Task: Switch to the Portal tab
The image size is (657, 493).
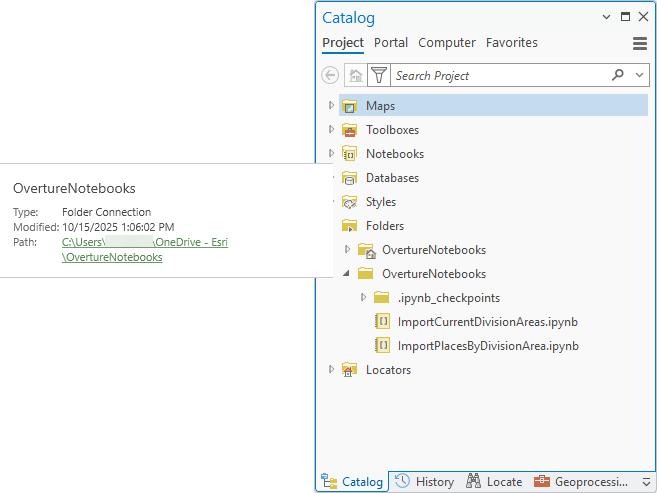Action: pos(391,43)
